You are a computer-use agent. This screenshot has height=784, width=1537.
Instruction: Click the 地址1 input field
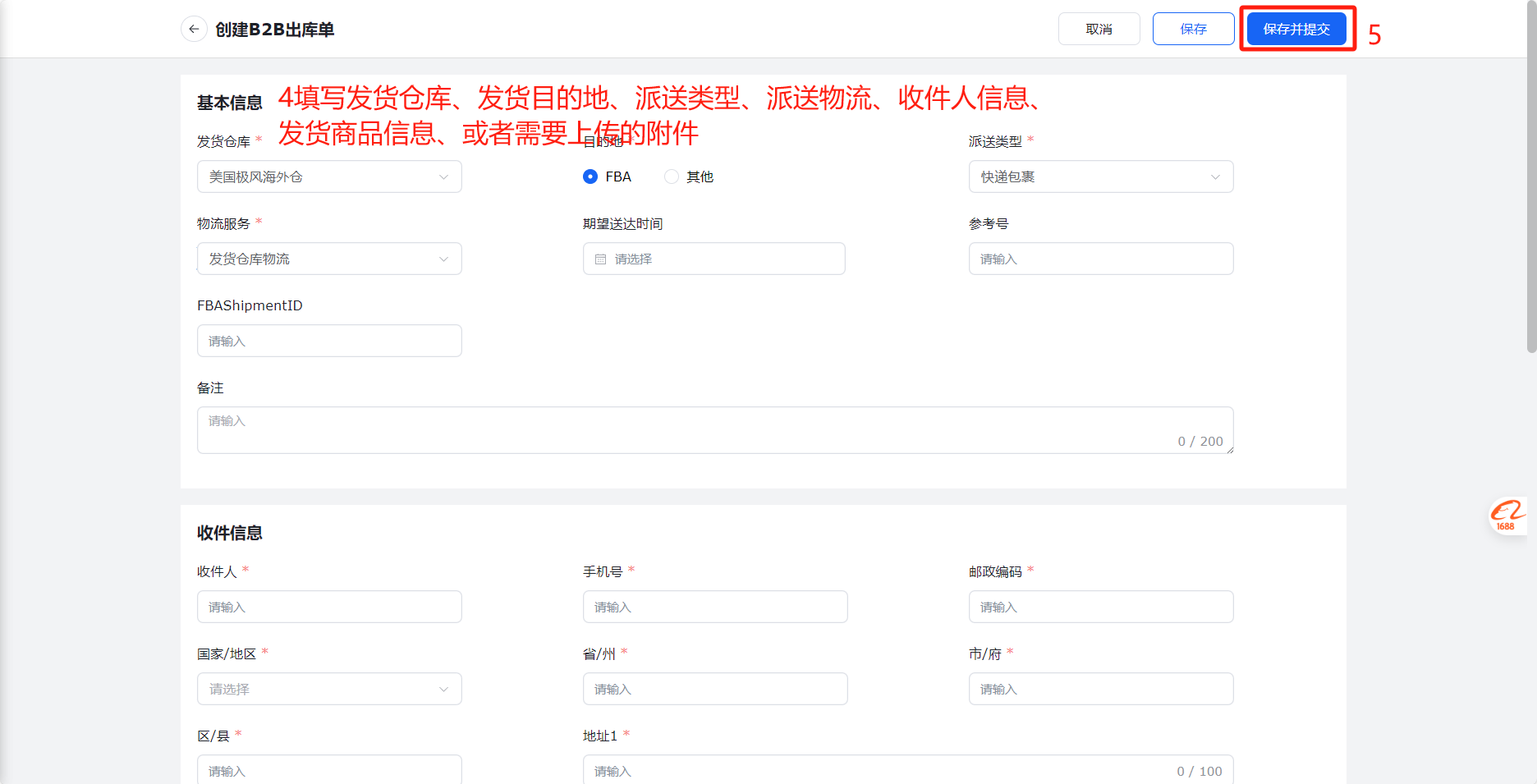908,770
